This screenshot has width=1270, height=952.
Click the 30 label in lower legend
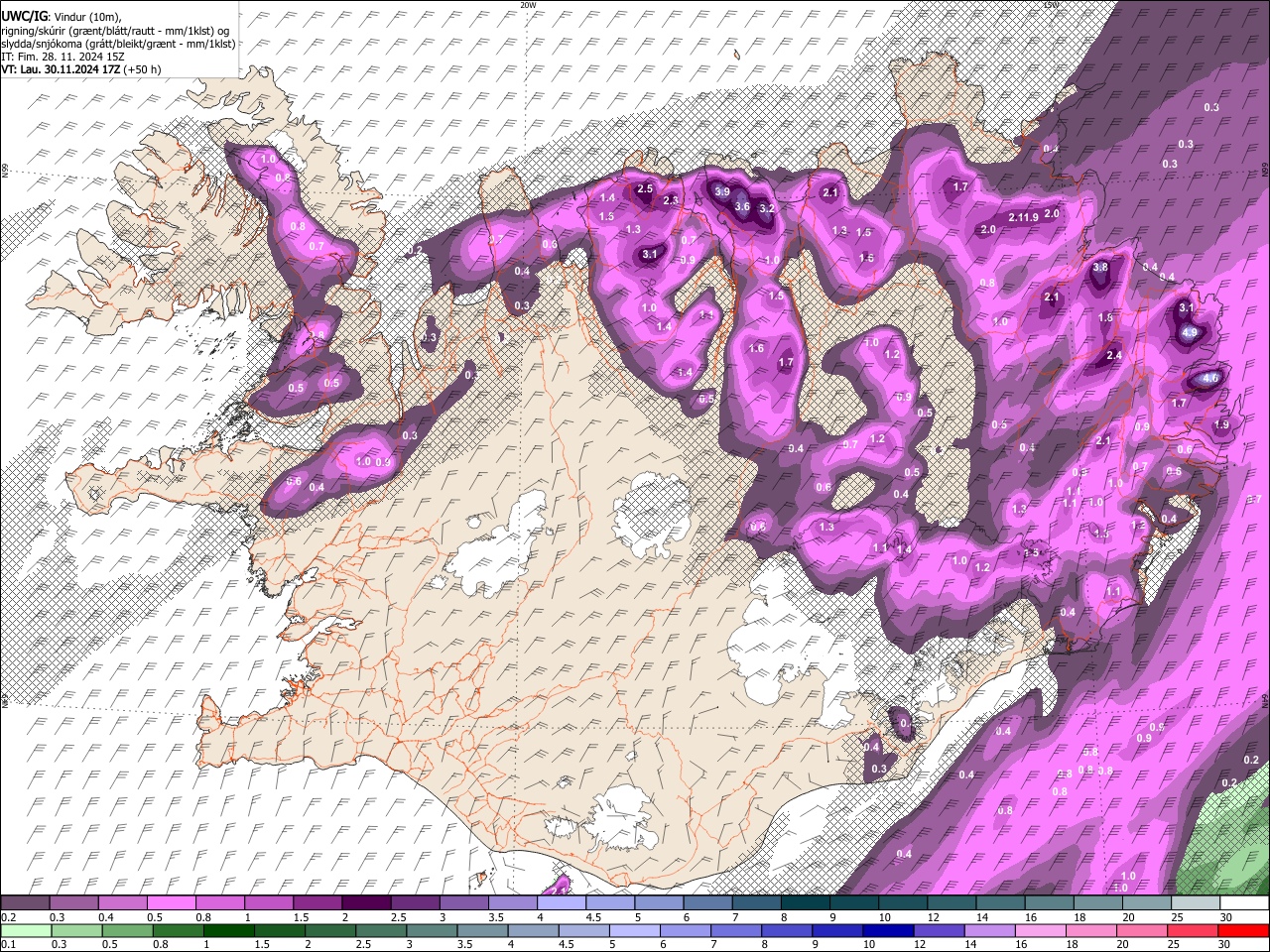1225,945
